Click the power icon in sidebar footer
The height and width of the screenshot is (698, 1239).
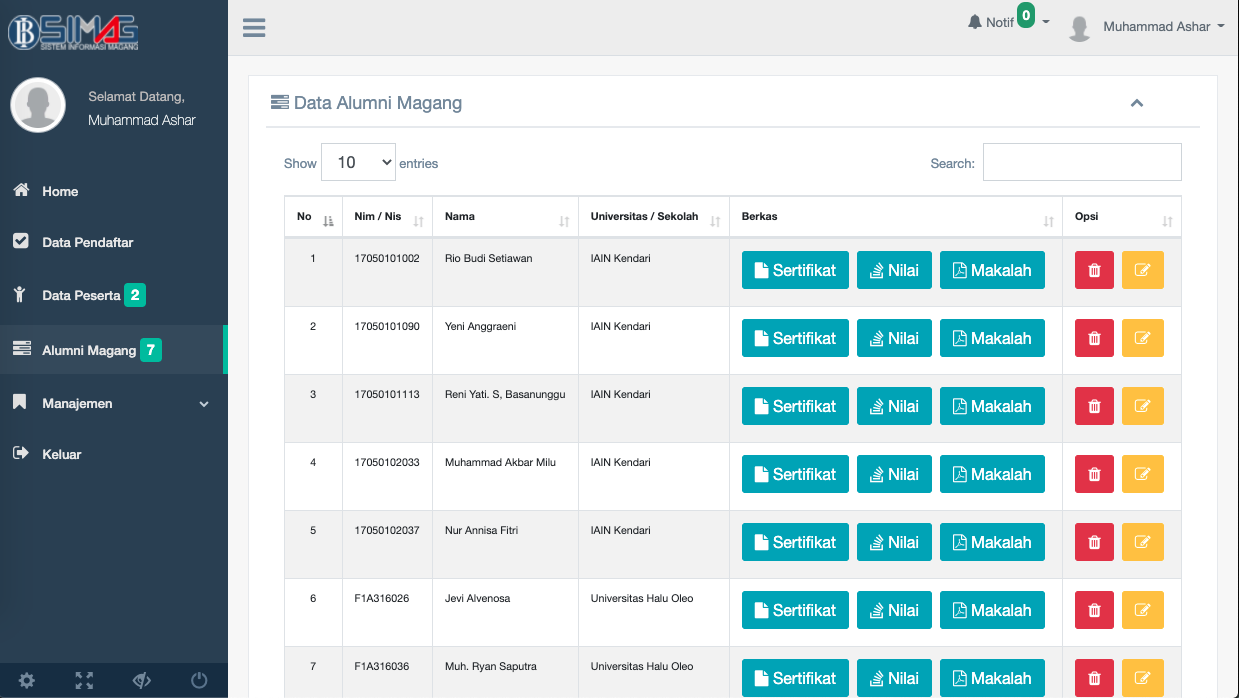[x=199, y=681]
